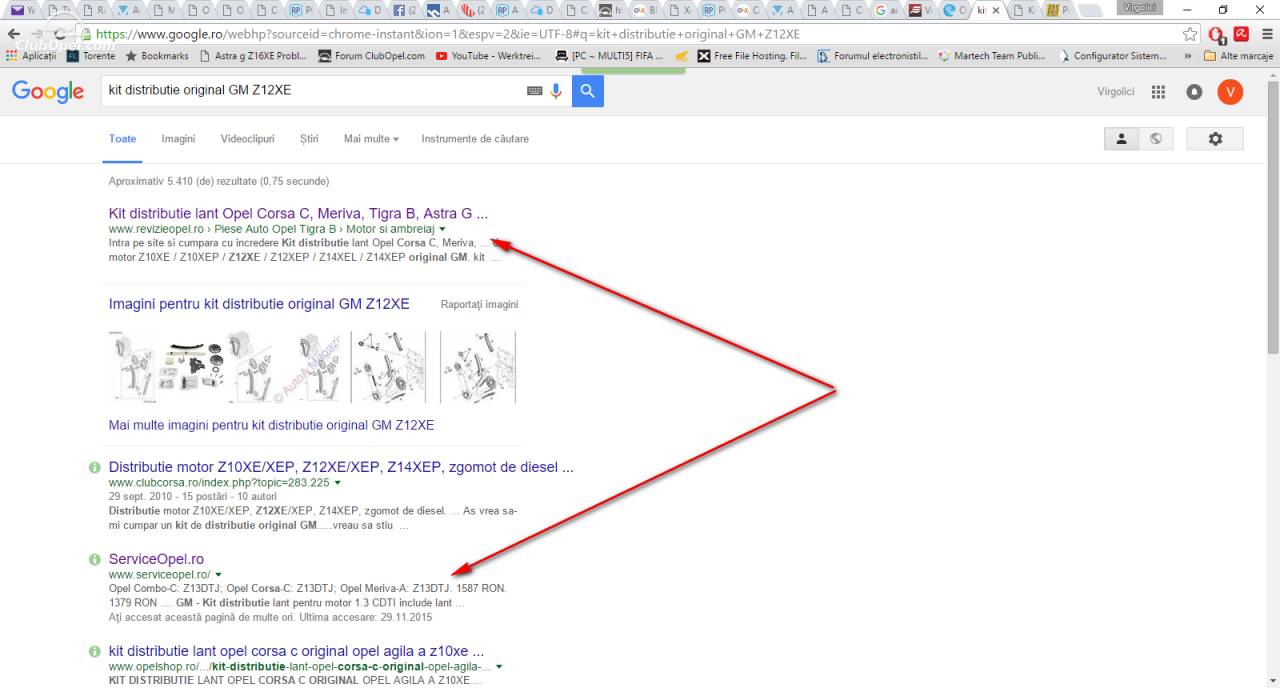This screenshot has height=688, width=1280.
Task: Open the Martech Team Publi... bookmark
Action: tap(992, 56)
